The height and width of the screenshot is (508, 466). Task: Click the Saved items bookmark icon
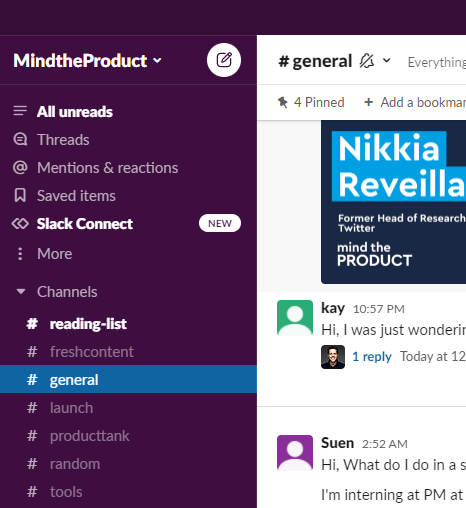point(20,195)
